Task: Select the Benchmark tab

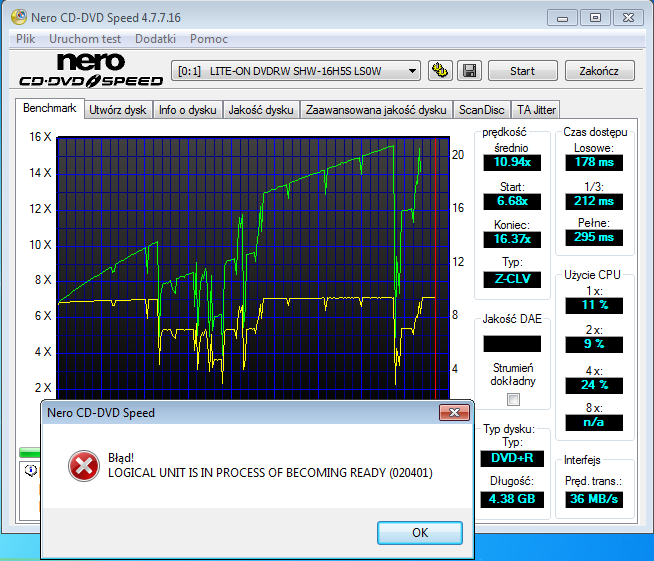Action: [x=50, y=108]
